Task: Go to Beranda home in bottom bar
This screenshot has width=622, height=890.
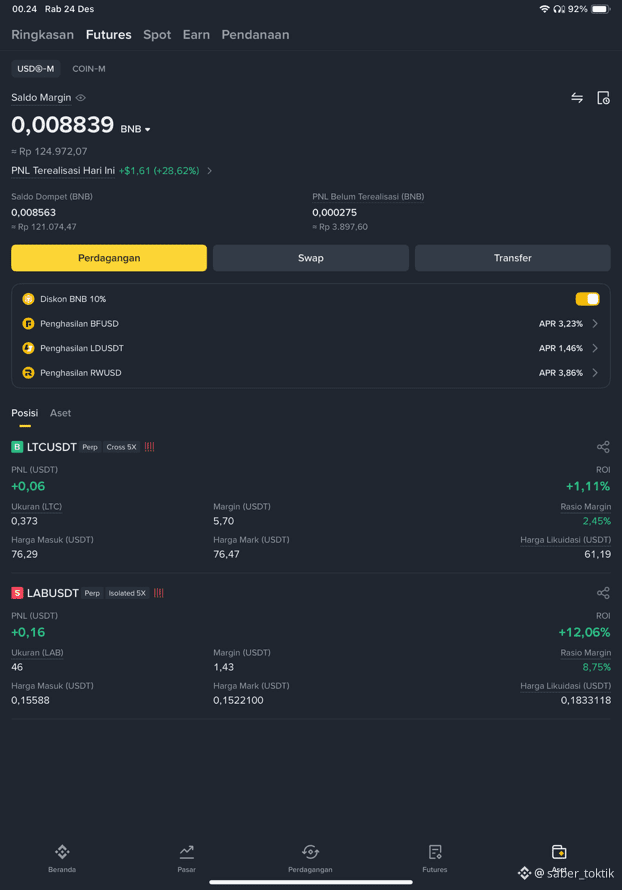Action: point(62,857)
